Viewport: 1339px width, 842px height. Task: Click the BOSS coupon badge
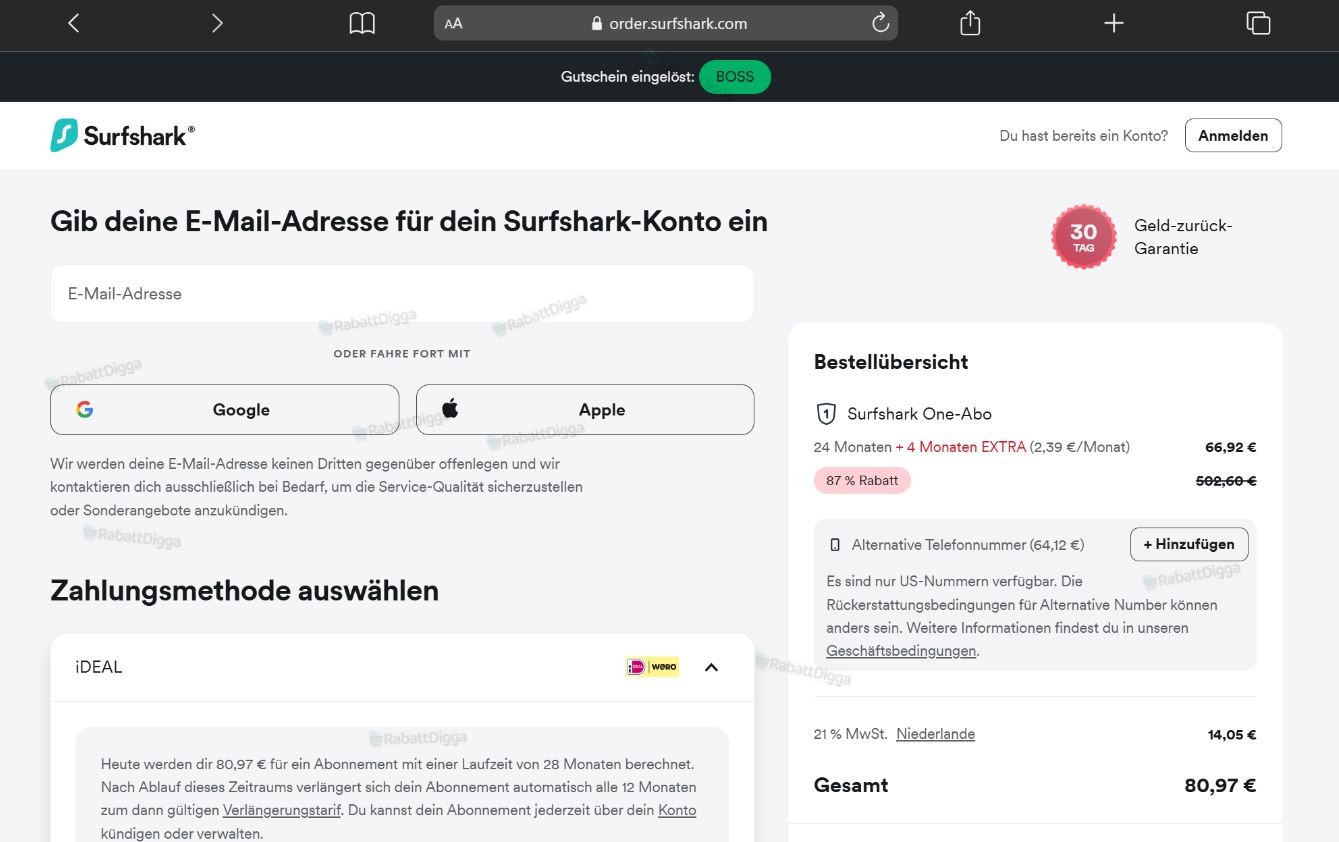(x=735, y=77)
